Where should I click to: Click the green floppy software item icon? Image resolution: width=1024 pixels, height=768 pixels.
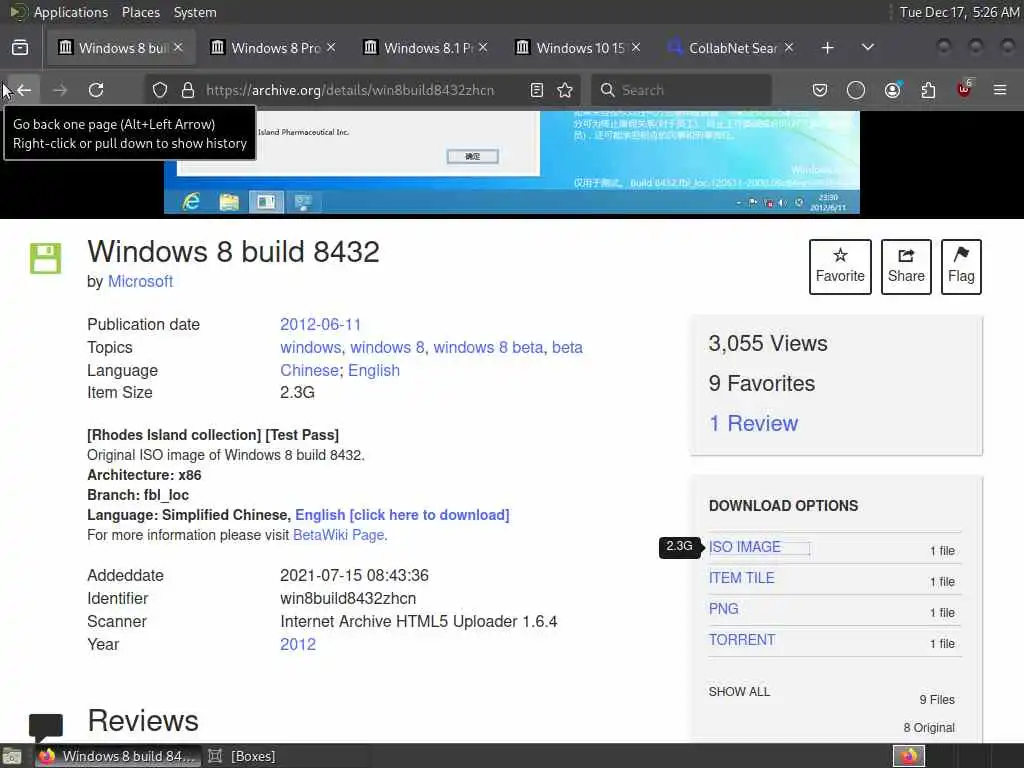pos(46,259)
